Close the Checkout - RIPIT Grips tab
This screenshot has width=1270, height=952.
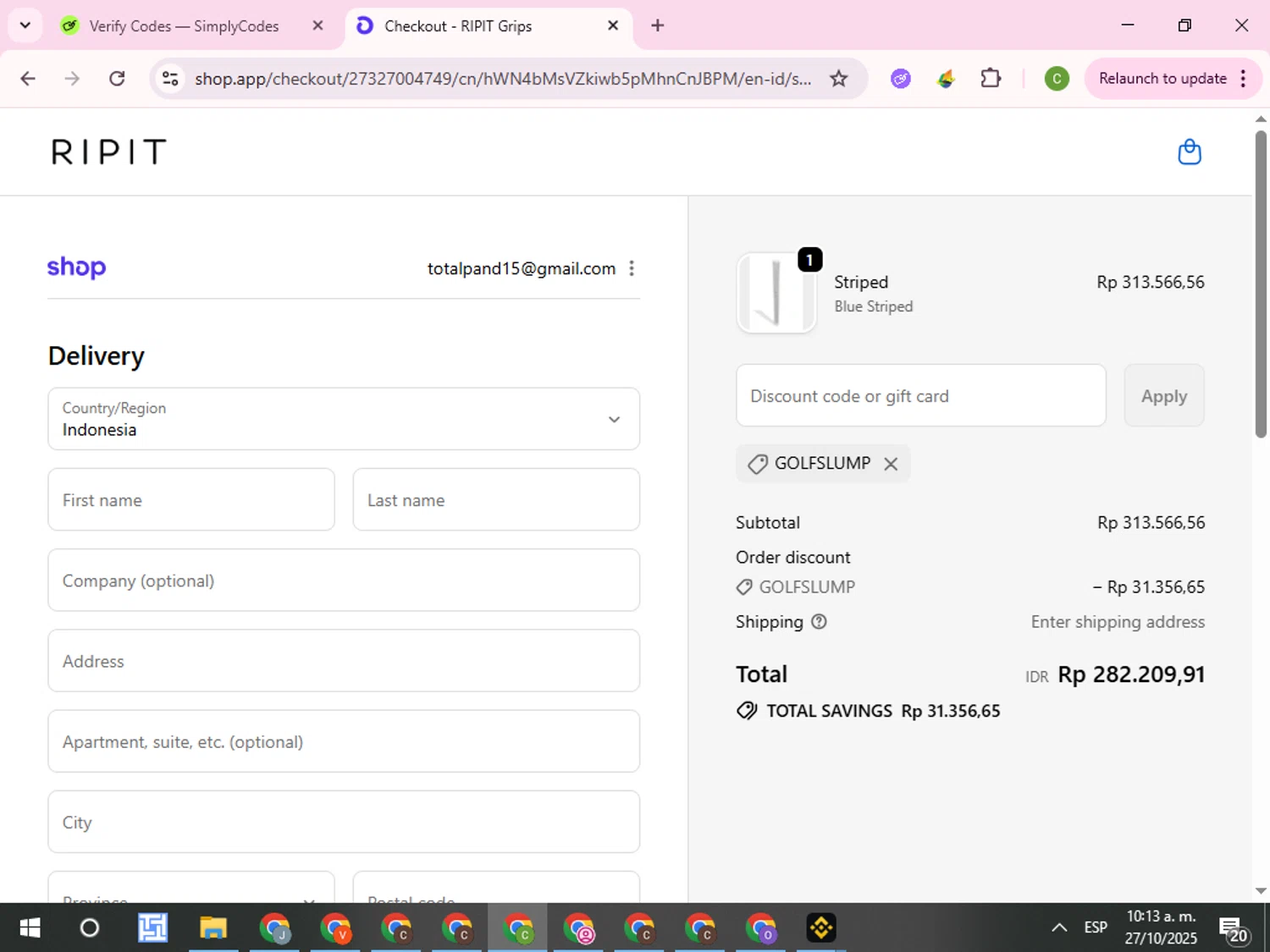click(x=613, y=26)
